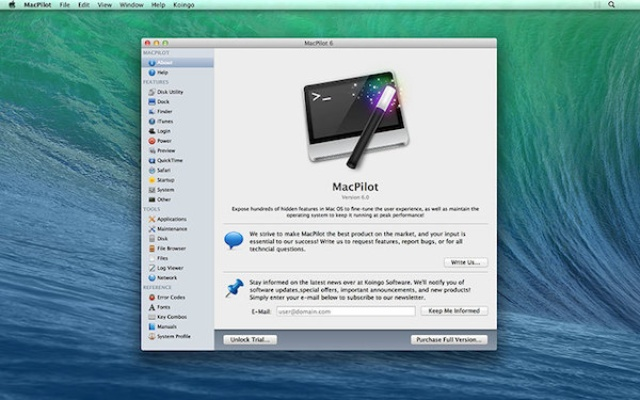Click the Unlock Trial... button
Screen dimensions: 640x400
point(250,339)
